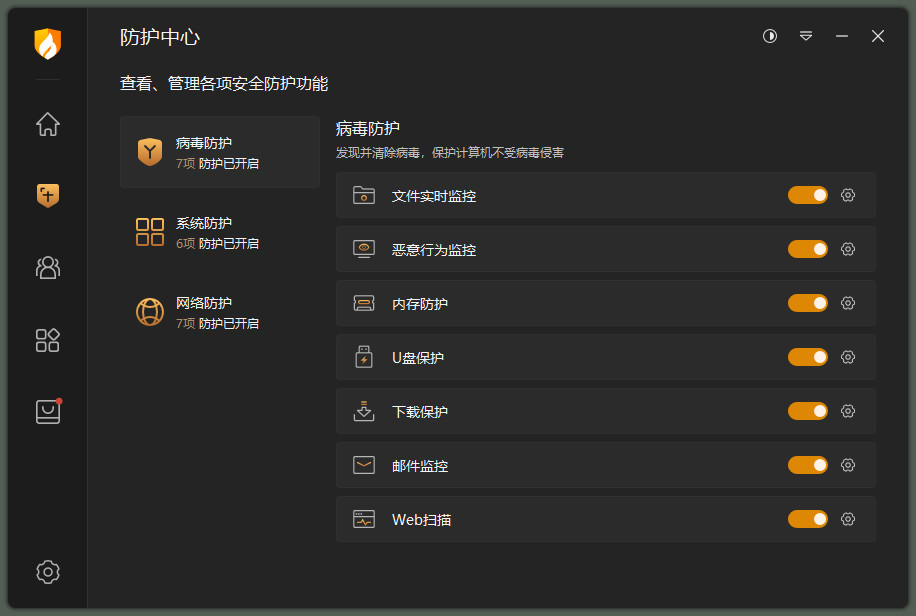916x616 pixels.
Task: Click the theme switch icon in title bar
Action: click(770, 36)
